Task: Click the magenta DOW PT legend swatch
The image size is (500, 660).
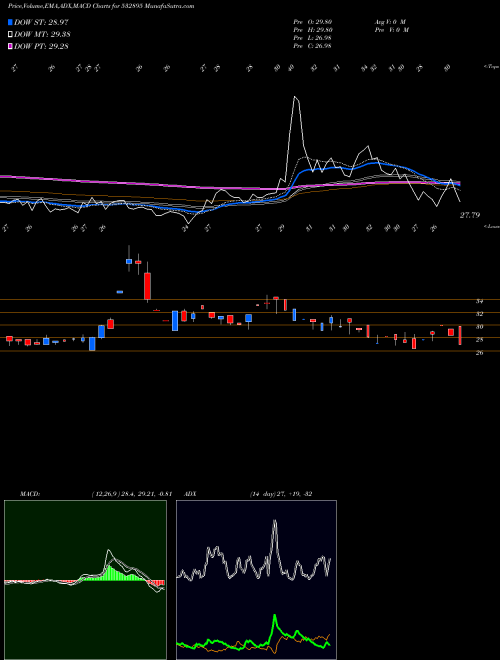Action: [x=10, y=46]
